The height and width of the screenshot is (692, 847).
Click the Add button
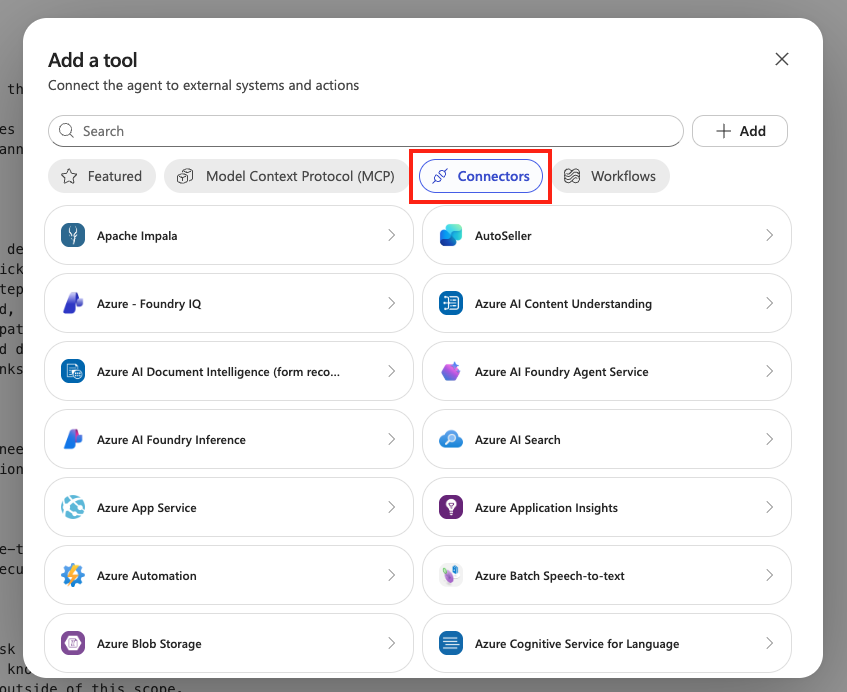click(x=740, y=131)
